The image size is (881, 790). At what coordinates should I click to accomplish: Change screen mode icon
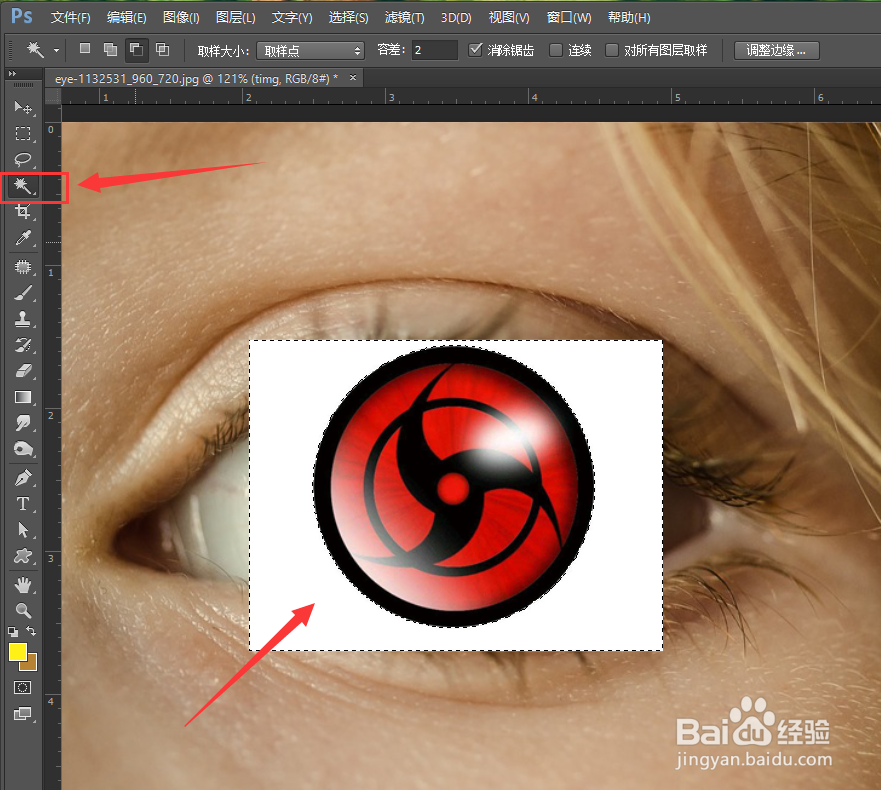(x=22, y=714)
